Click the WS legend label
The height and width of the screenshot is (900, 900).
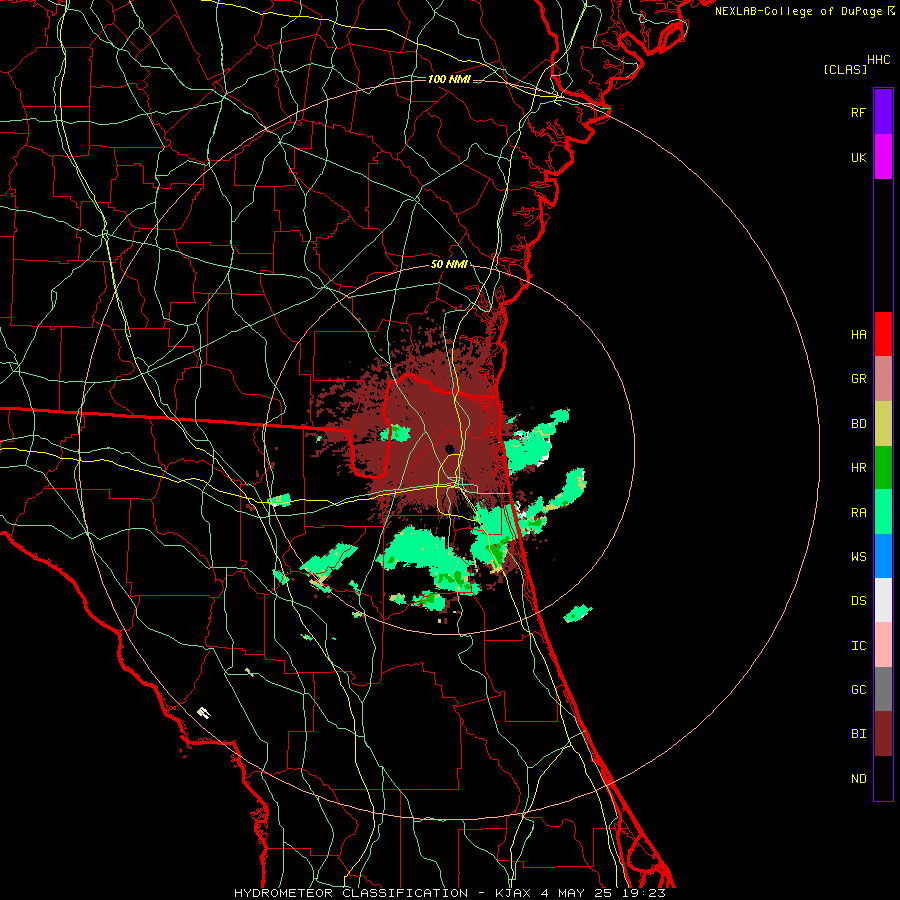click(x=858, y=557)
